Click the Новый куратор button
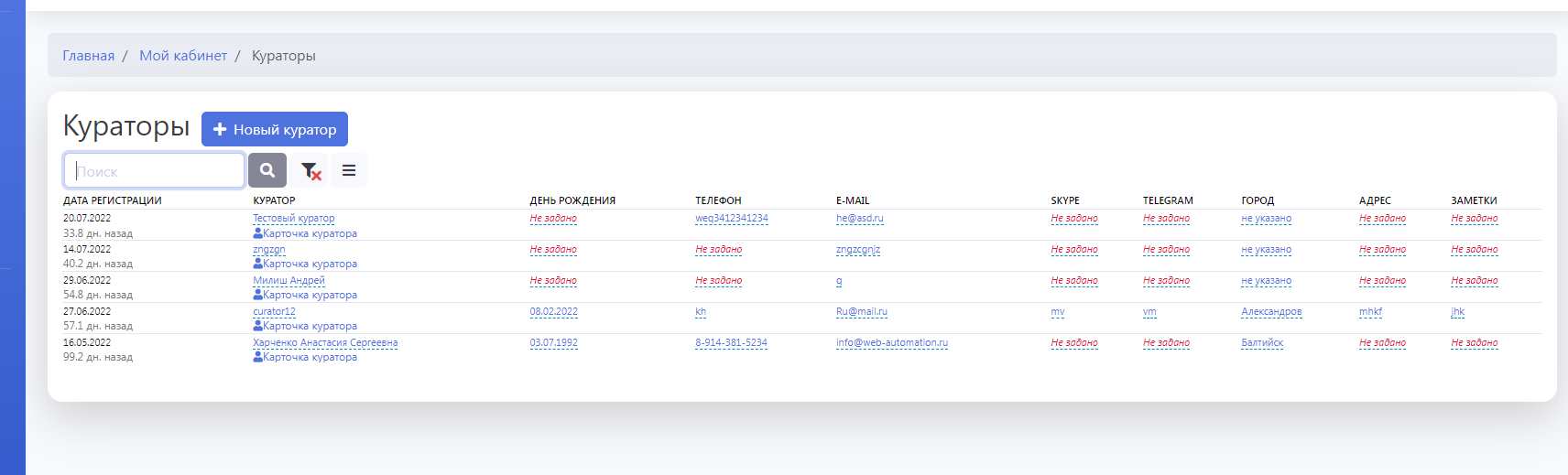 [275, 129]
